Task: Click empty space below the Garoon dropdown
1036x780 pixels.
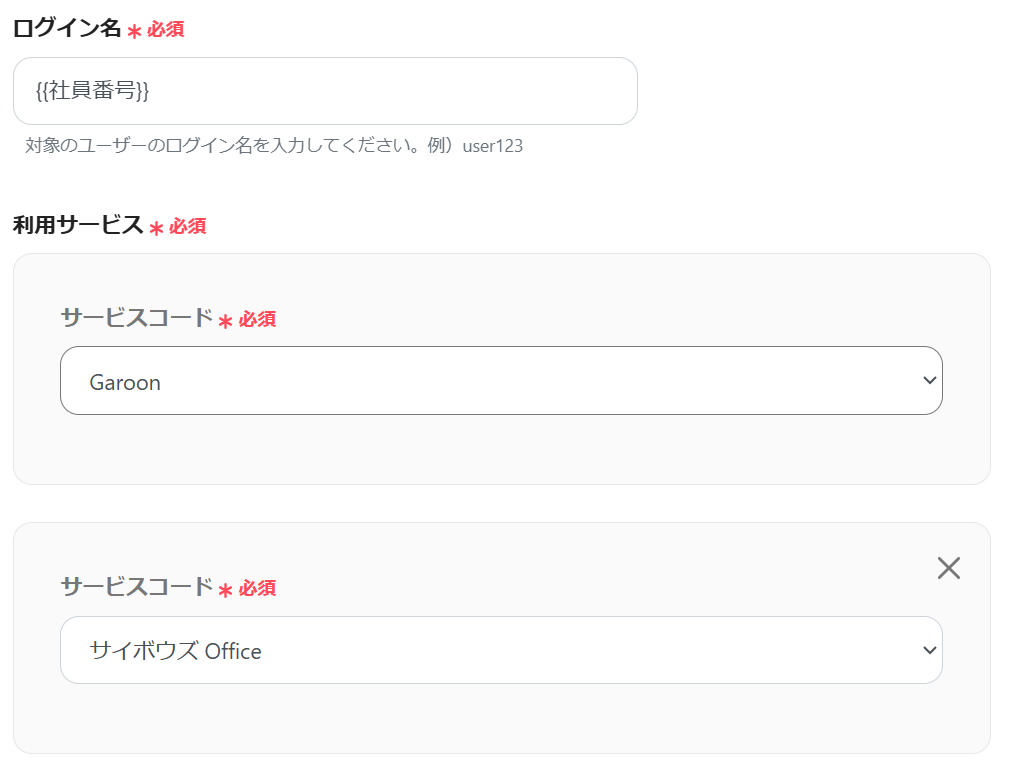Action: (500, 450)
